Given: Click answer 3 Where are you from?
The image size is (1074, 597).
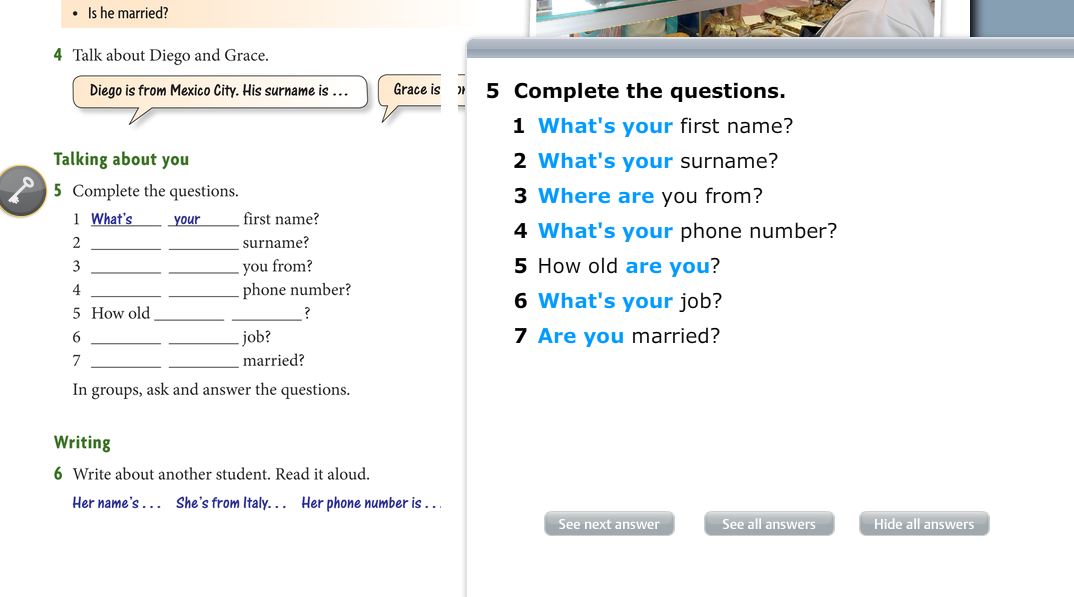Looking at the screenshot, I should 650,196.
